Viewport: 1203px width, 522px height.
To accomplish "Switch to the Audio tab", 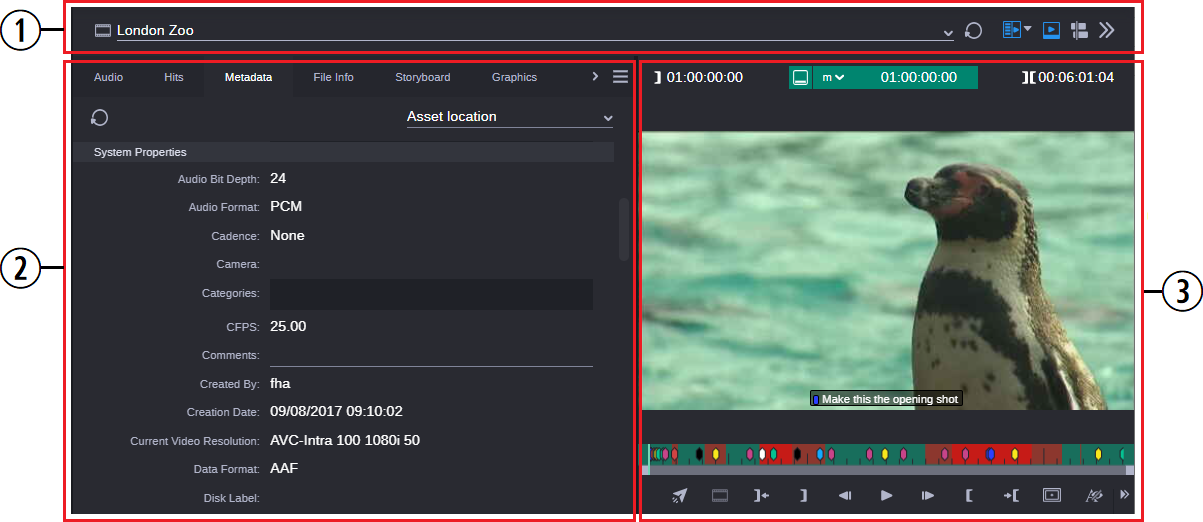I will pos(109,77).
